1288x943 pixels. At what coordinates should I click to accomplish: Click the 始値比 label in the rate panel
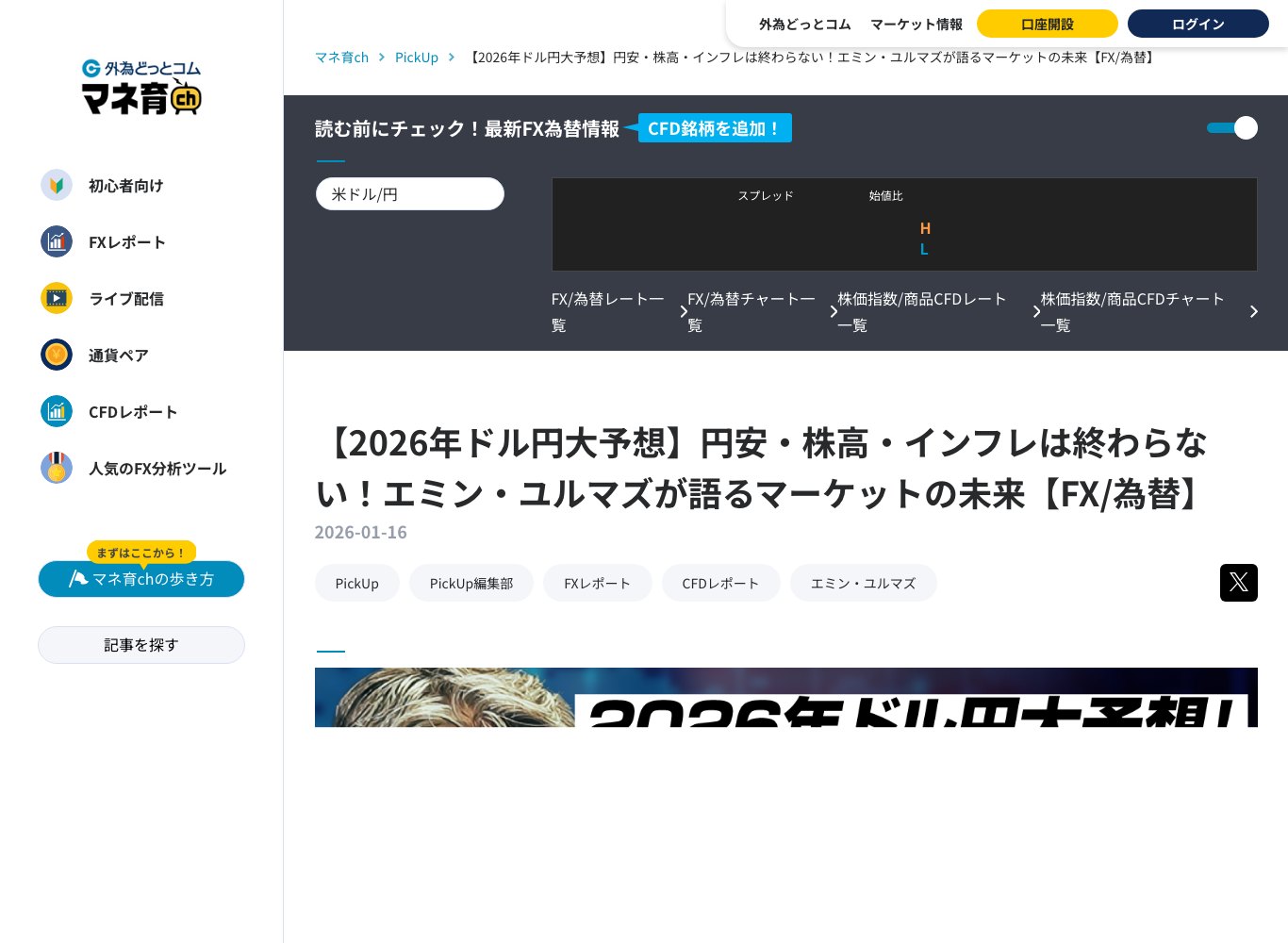[886, 195]
